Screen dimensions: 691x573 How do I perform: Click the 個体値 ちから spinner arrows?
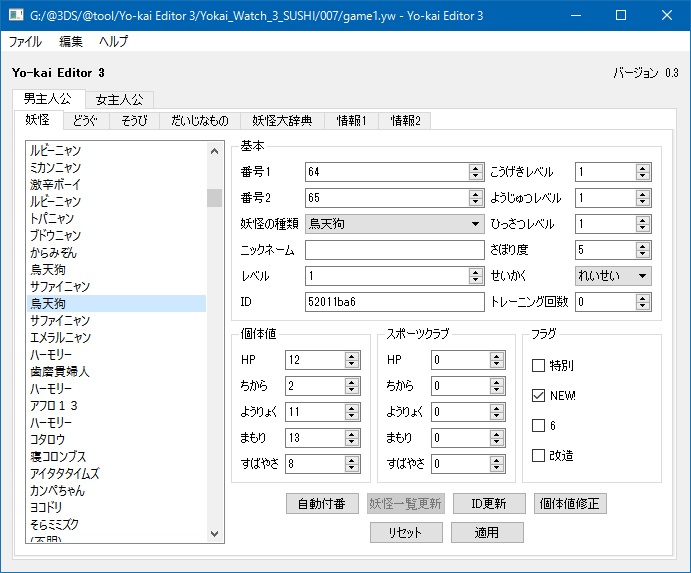(x=352, y=386)
